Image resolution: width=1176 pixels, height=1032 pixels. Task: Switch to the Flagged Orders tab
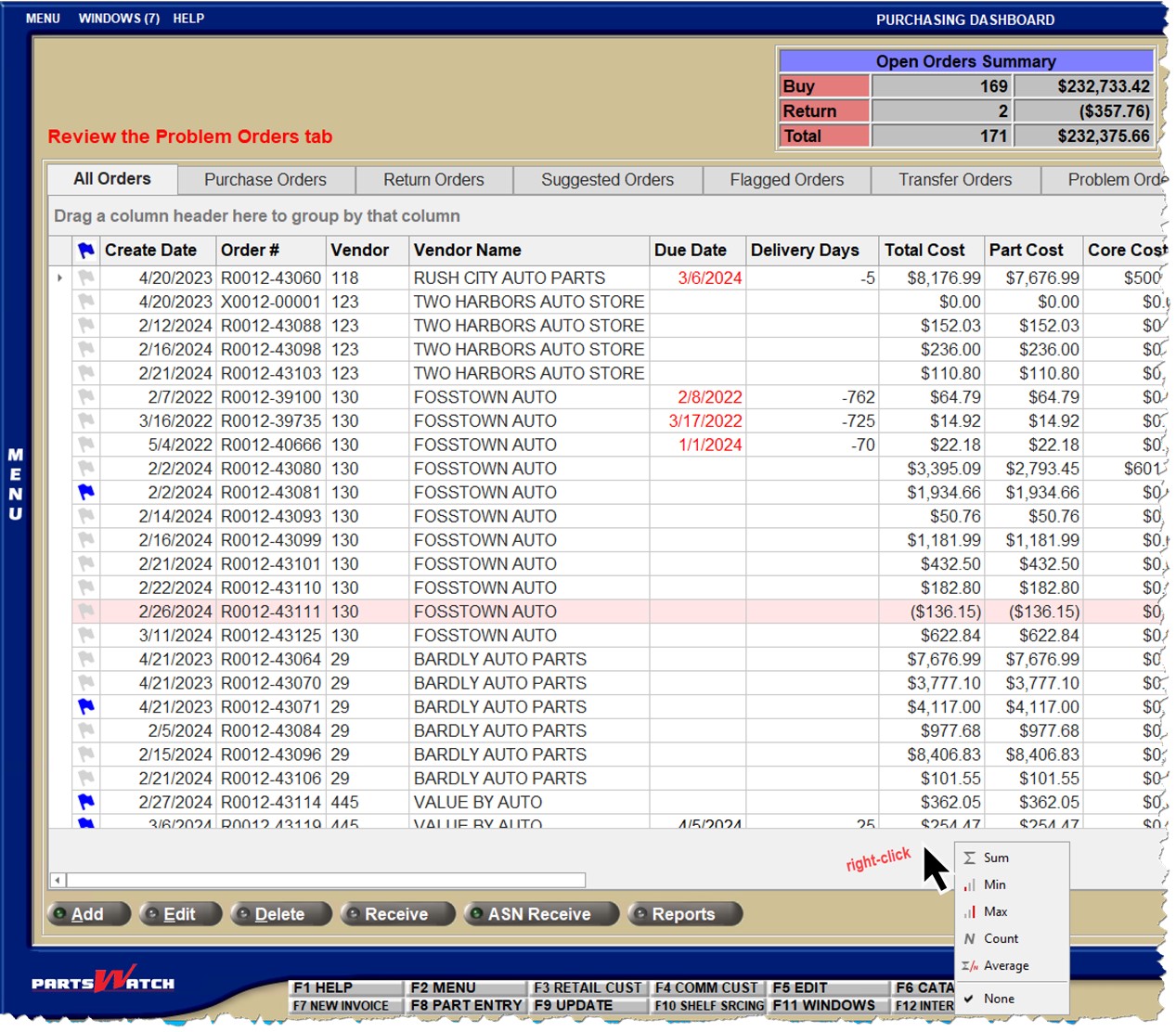click(786, 180)
